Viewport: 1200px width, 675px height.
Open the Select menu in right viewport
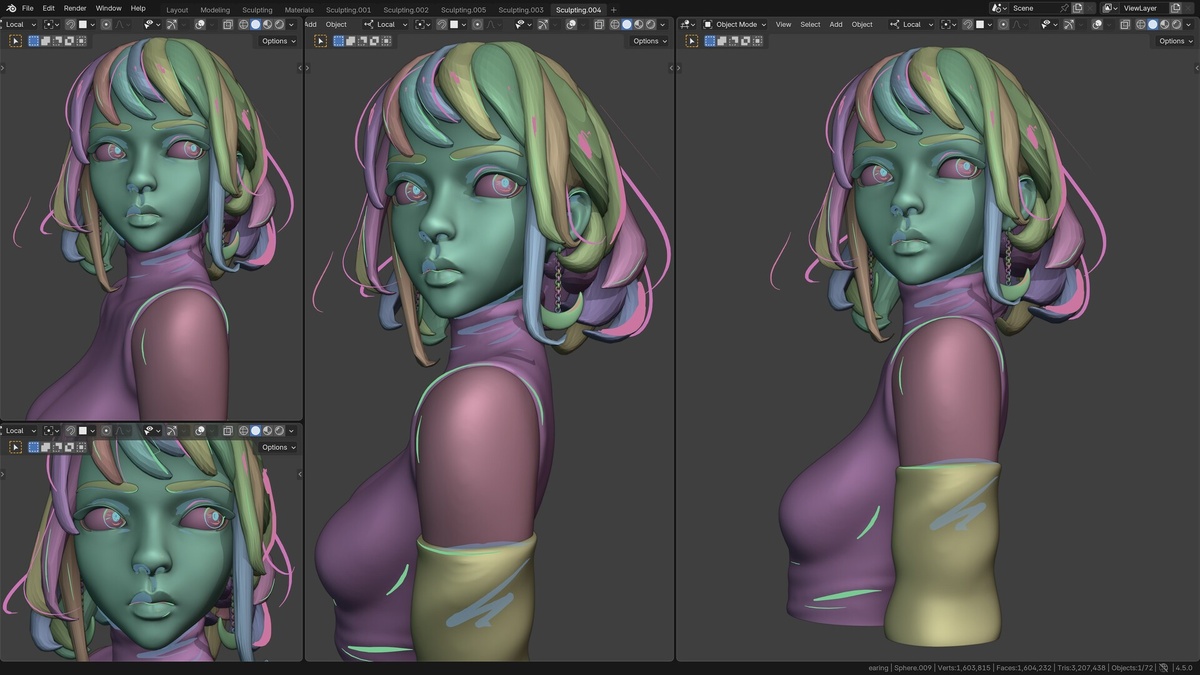coord(810,24)
